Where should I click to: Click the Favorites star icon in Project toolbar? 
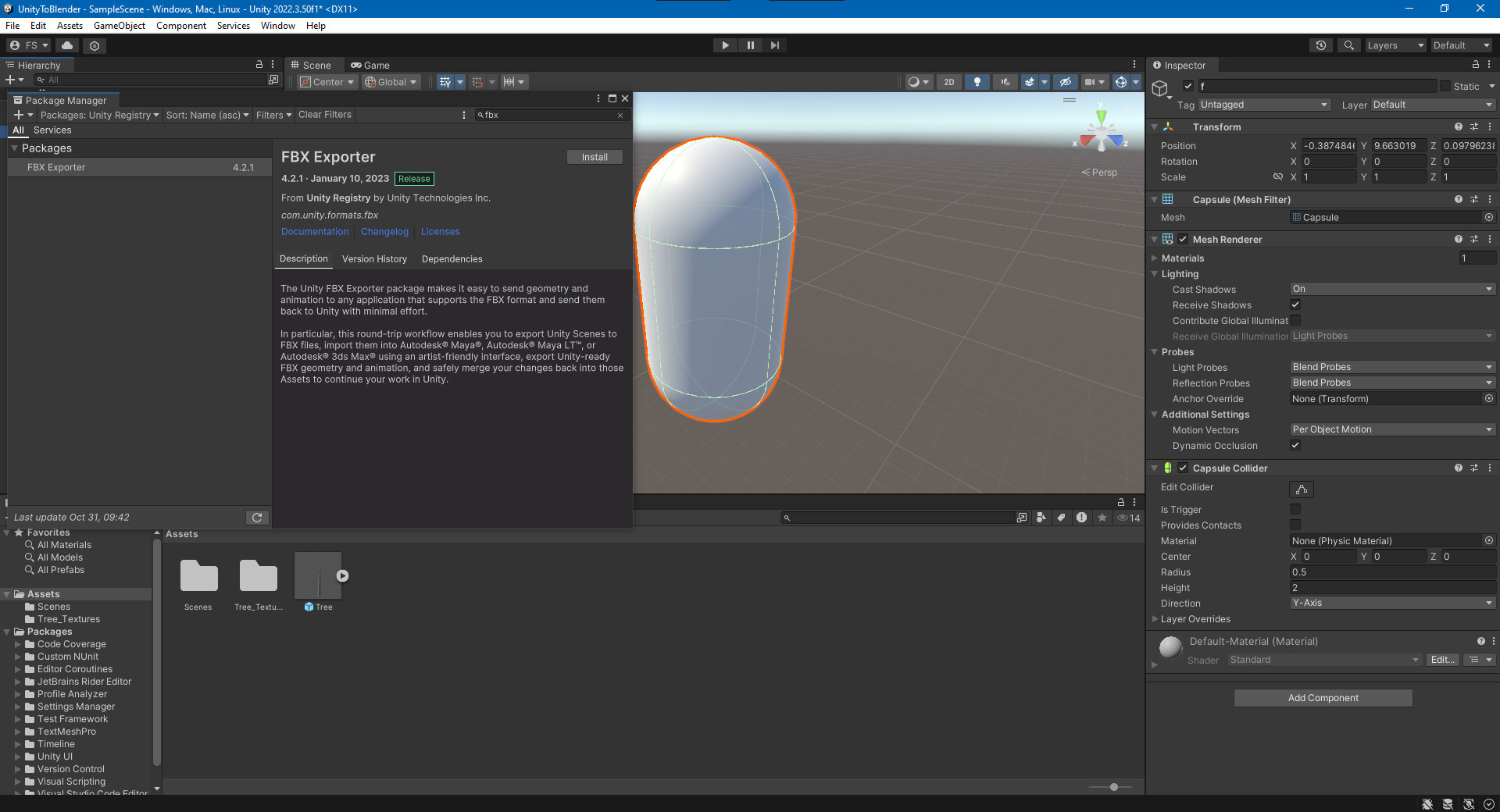pyautogui.click(x=1102, y=518)
